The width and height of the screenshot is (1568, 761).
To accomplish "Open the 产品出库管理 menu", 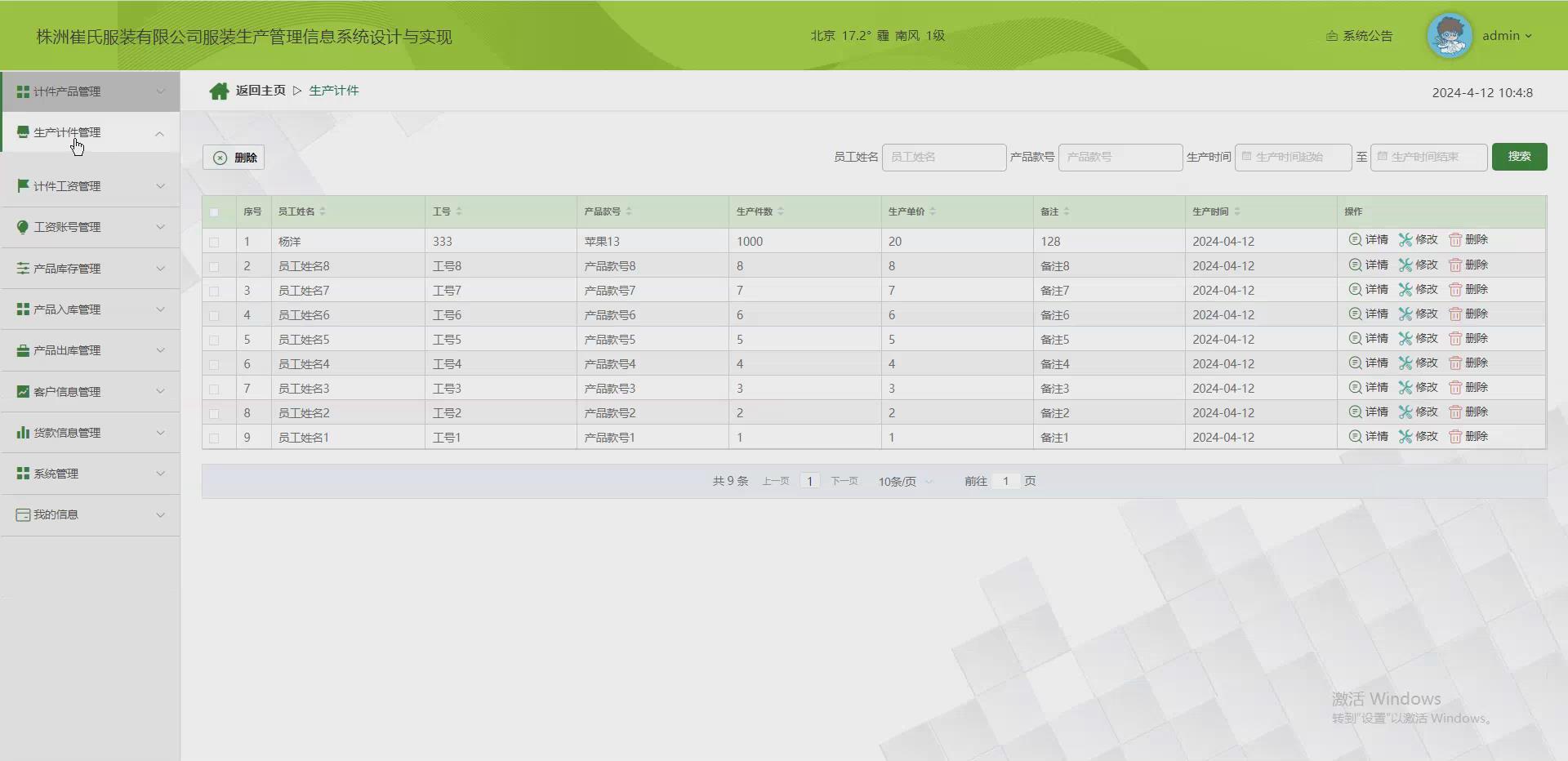I will 90,350.
